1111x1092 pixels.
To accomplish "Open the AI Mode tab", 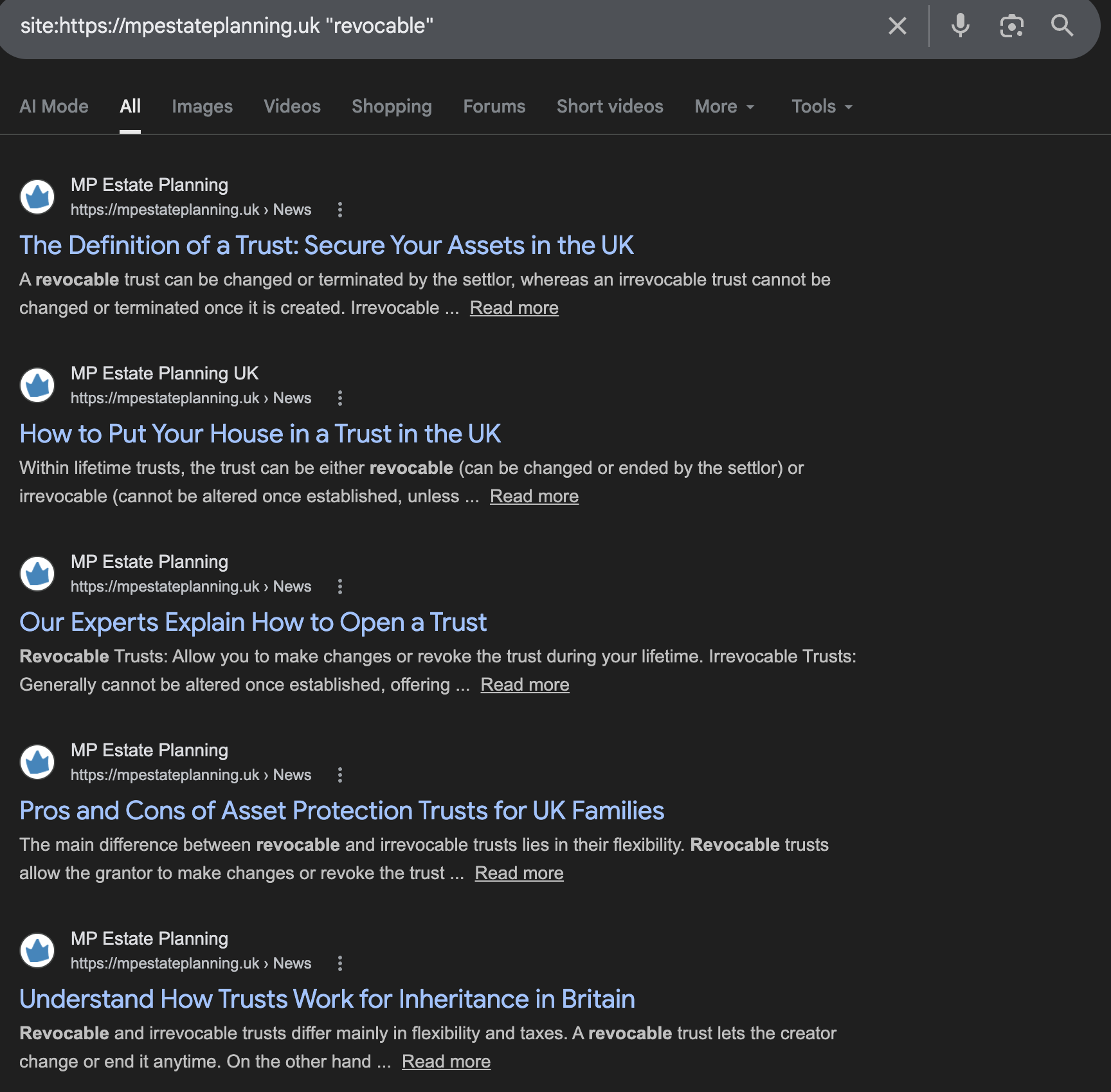I will [x=54, y=107].
